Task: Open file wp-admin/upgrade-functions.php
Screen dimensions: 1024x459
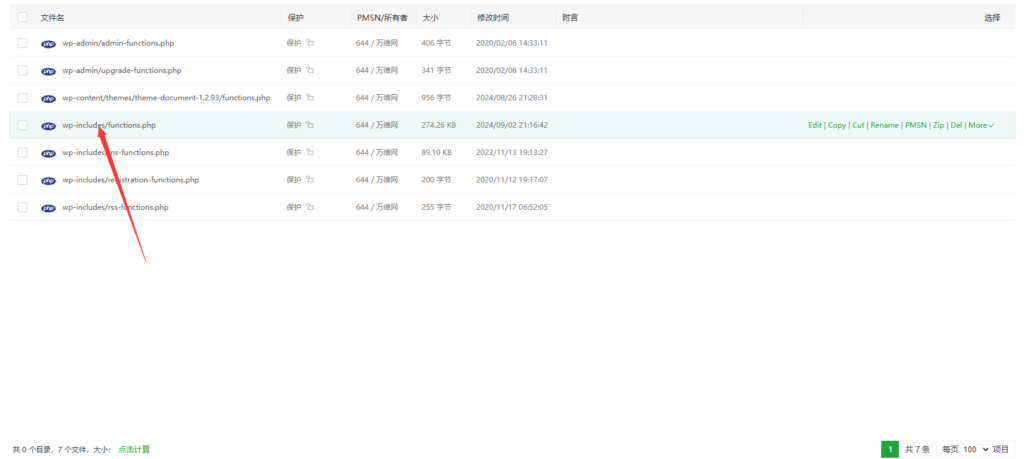Action: point(122,71)
